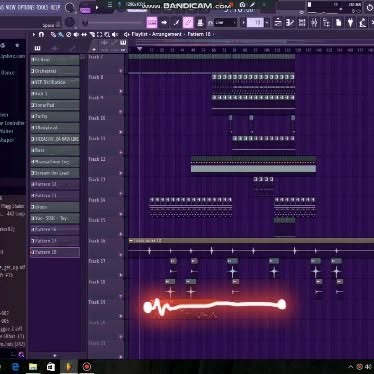Toggle mute on Track 12
This screenshot has height=374, width=374.
pyautogui.click(x=121, y=173)
